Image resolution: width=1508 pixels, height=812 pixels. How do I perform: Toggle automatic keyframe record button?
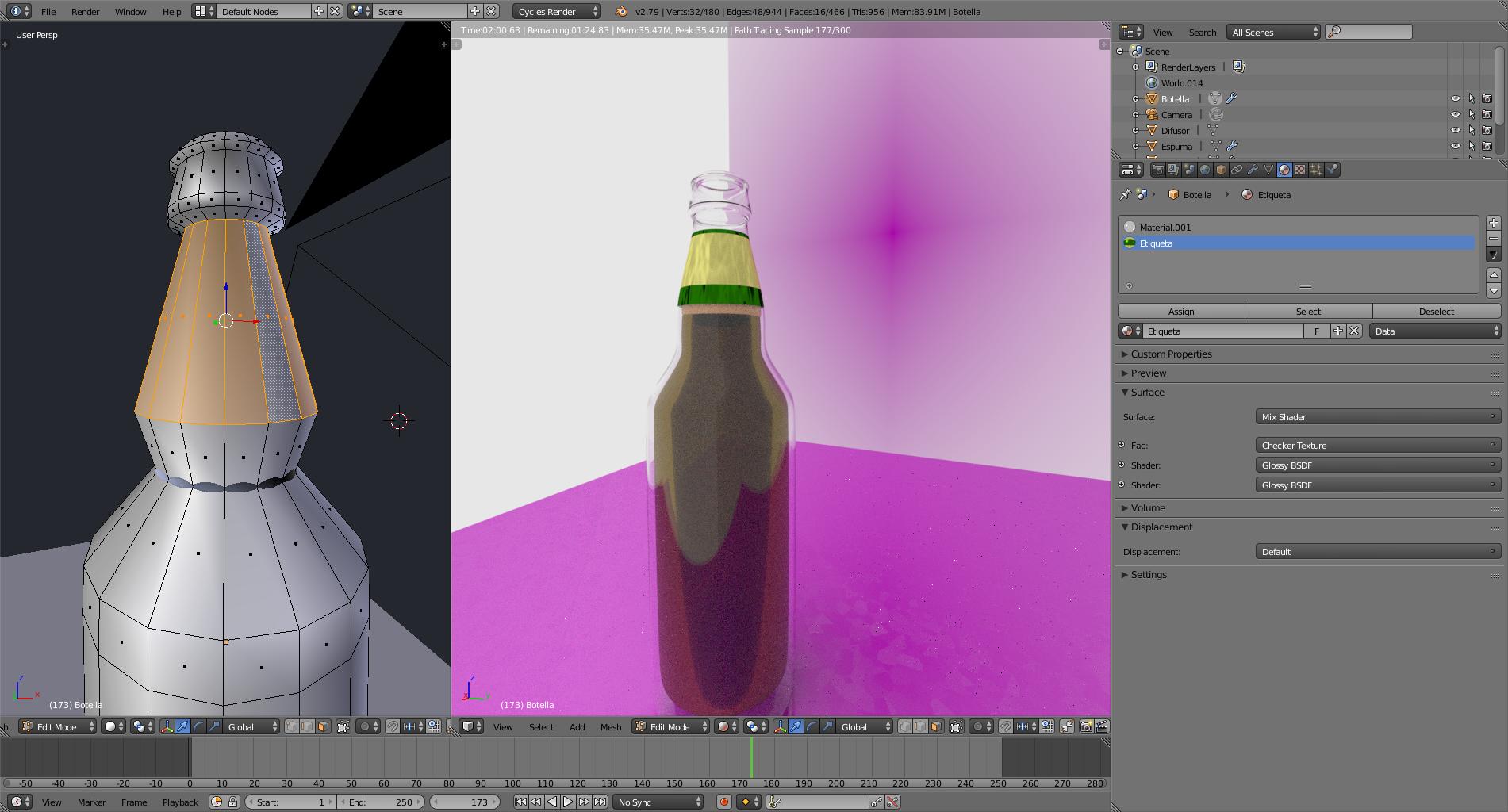click(x=723, y=802)
